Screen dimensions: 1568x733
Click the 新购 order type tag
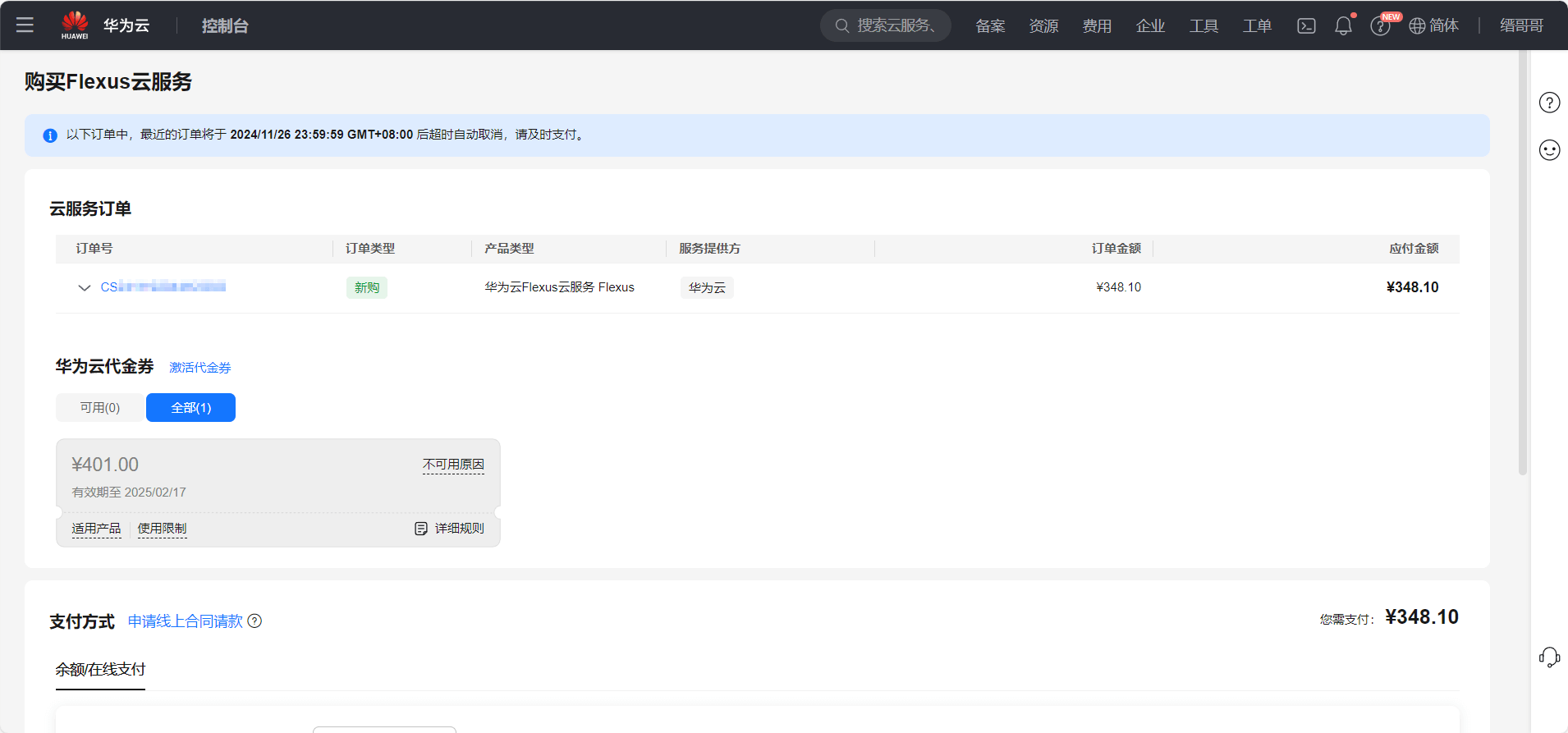[x=367, y=288]
